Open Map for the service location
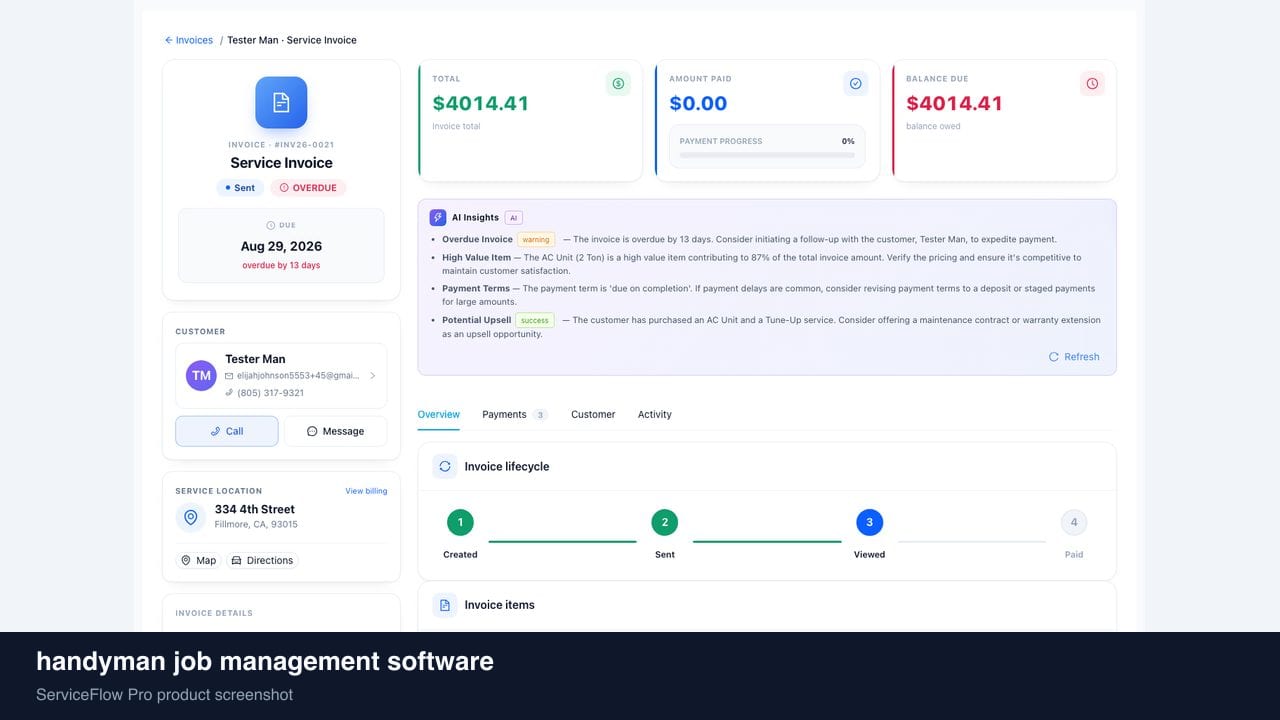Image resolution: width=1280 pixels, height=720 pixels. point(198,561)
